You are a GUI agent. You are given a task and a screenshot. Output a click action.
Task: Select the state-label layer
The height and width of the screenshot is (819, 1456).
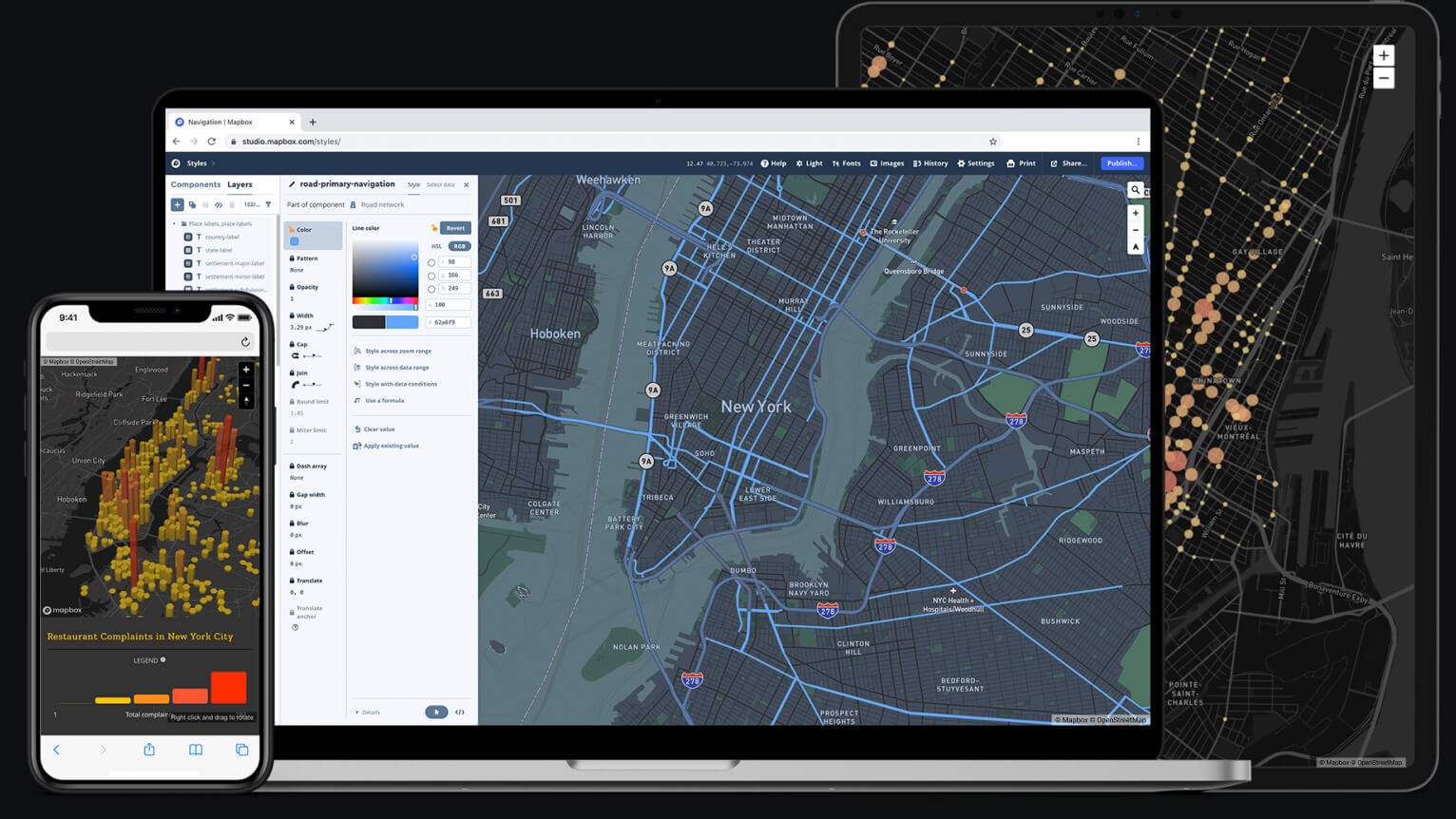tap(219, 250)
